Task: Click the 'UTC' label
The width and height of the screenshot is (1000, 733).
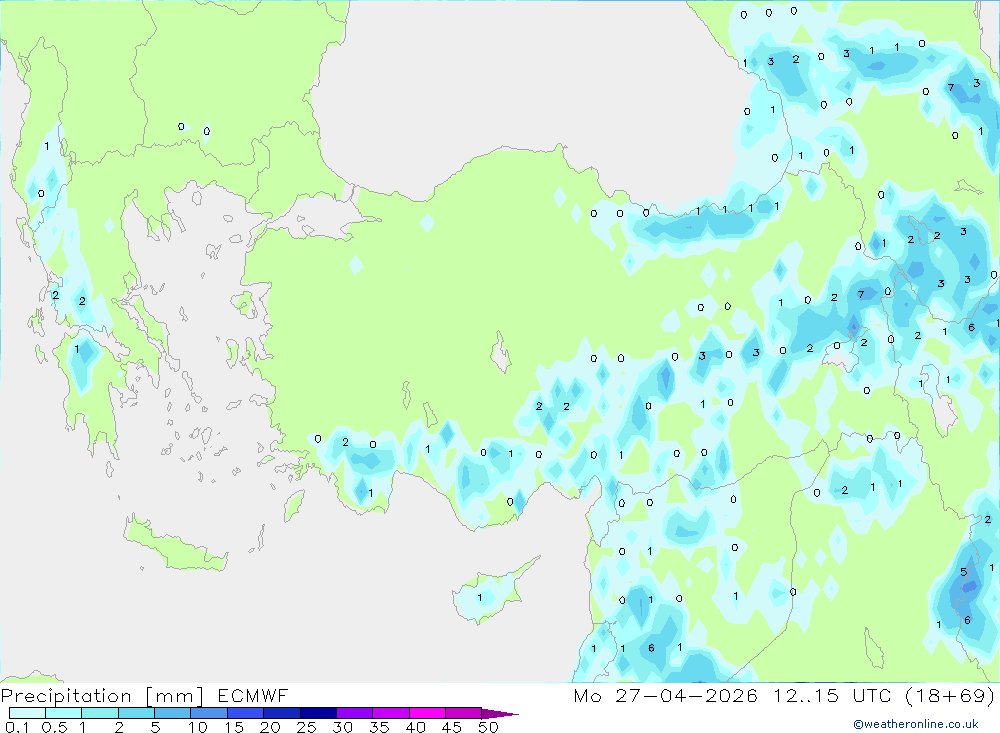Action: (x=872, y=695)
